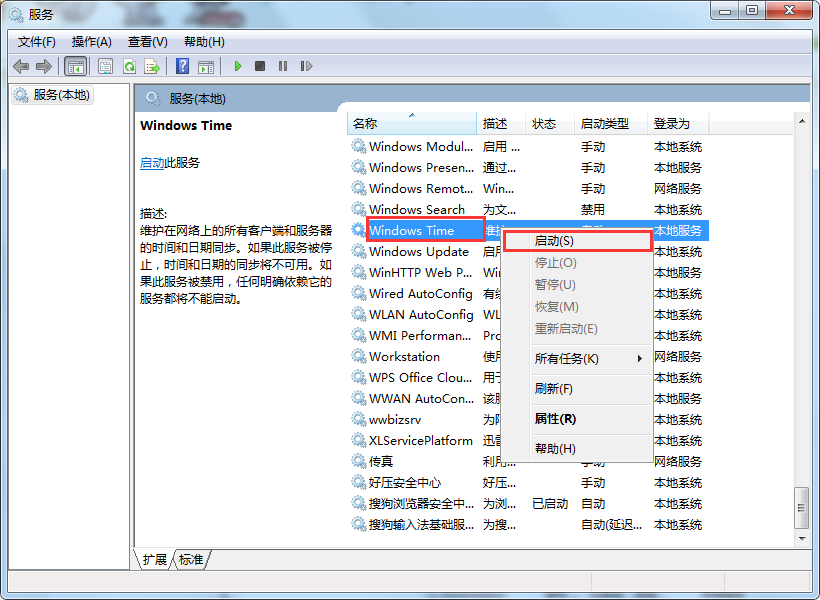Open the 操作(A) menu

[x=91, y=41]
